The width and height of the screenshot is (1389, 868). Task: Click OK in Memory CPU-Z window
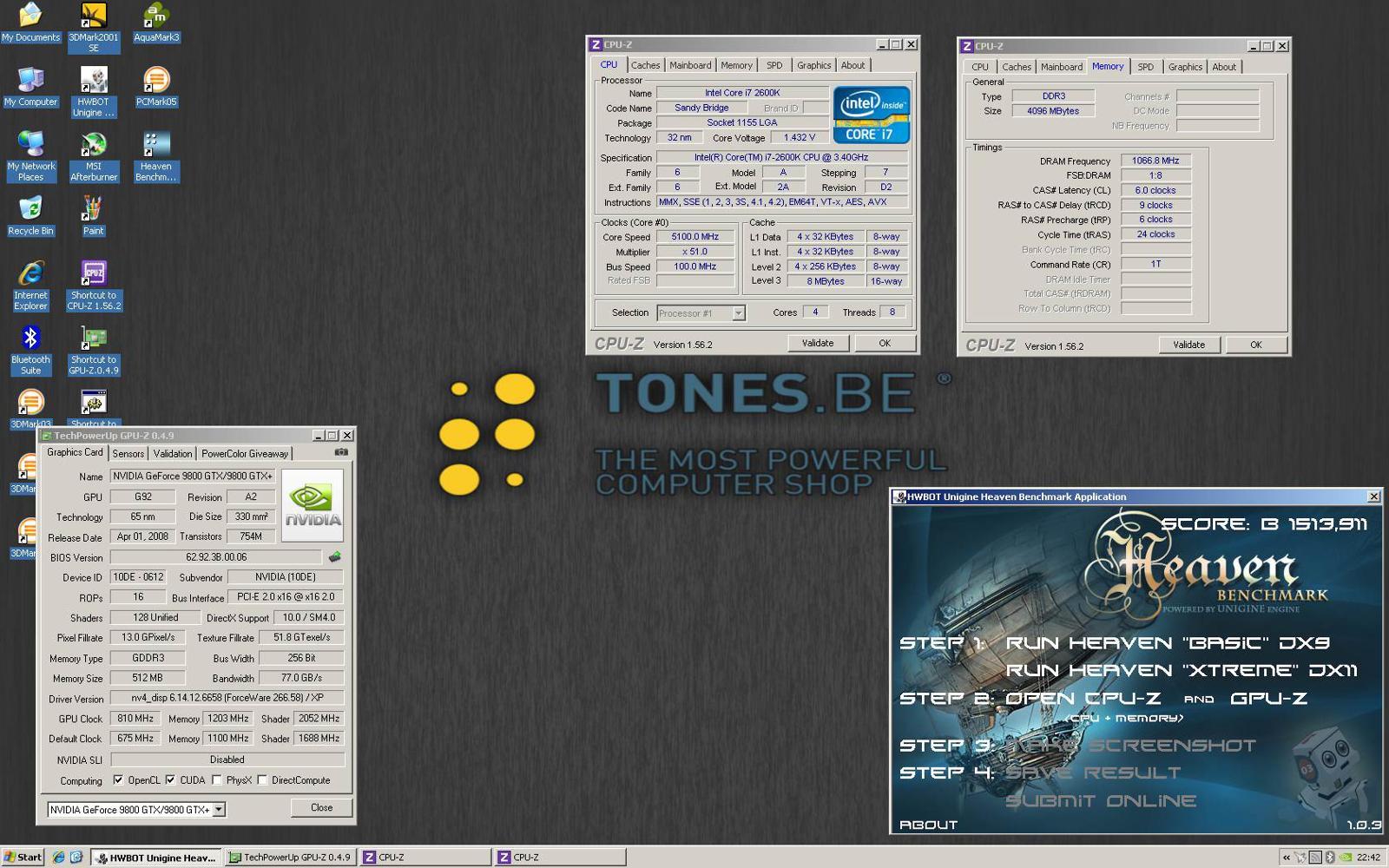tap(1256, 345)
